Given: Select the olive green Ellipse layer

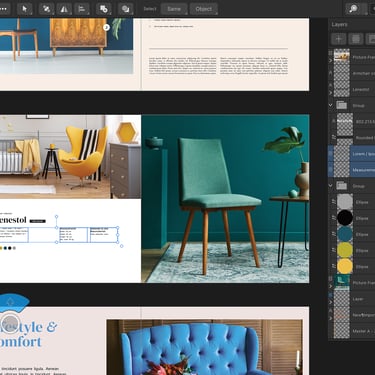Looking at the screenshot, I should tap(352, 250).
